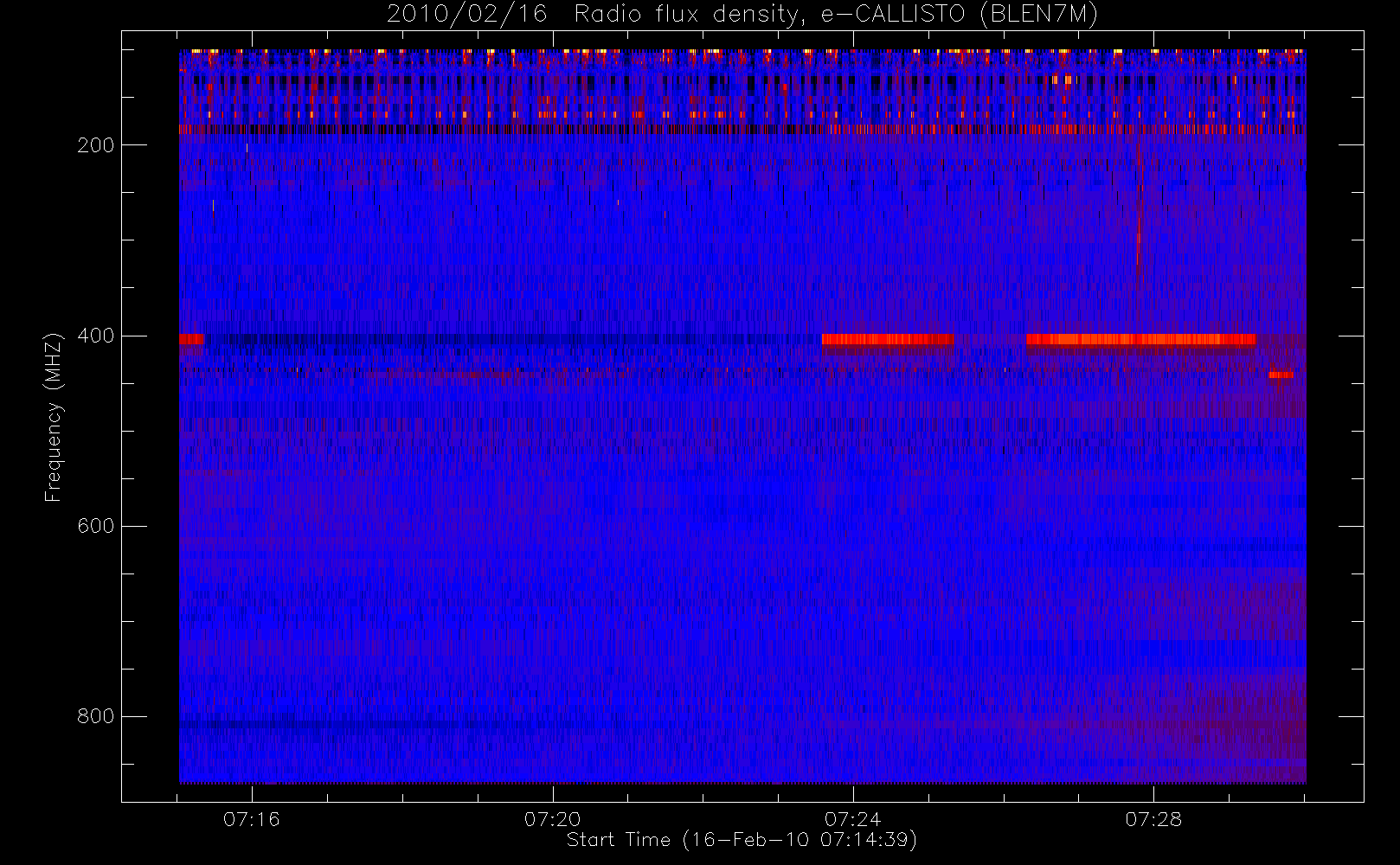Click the 800 frequency tick label

[96, 716]
